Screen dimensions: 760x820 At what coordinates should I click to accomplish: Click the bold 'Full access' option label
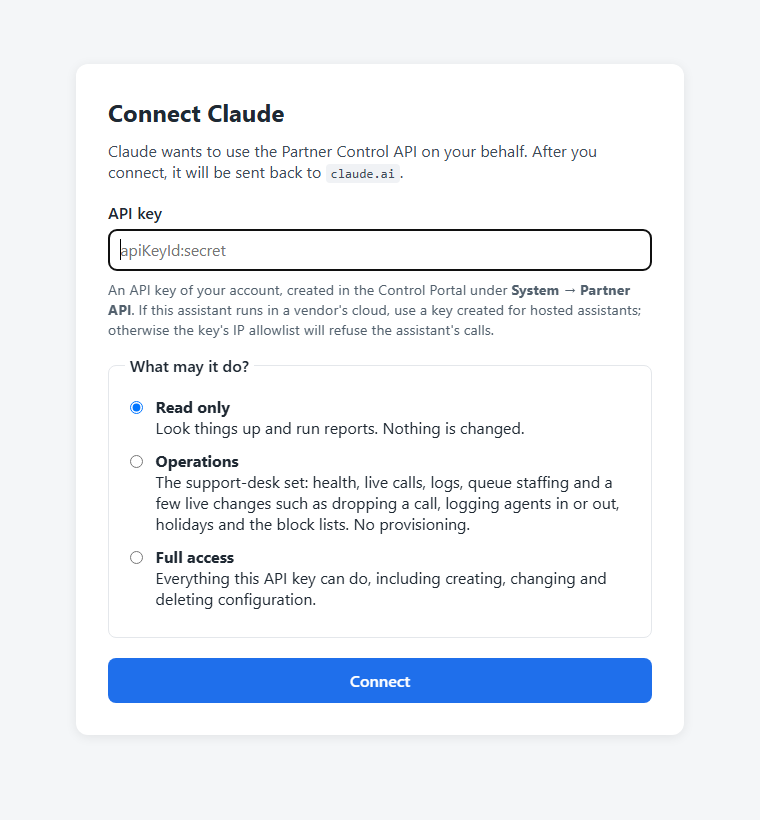tap(195, 557)
